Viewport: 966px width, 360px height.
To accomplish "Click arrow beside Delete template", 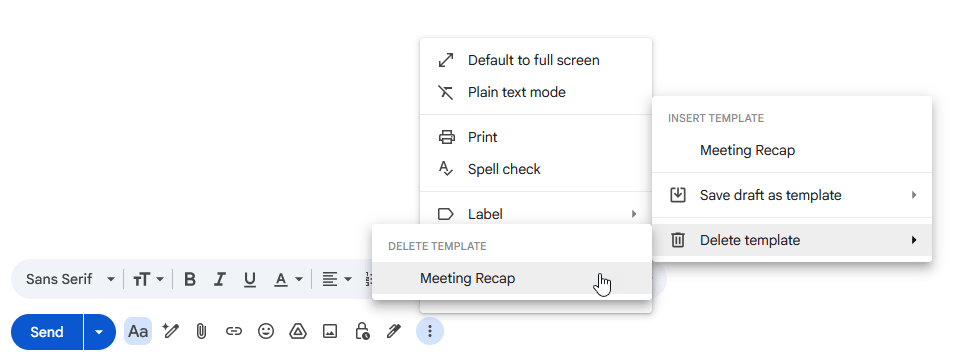I will tap(914, 240).
